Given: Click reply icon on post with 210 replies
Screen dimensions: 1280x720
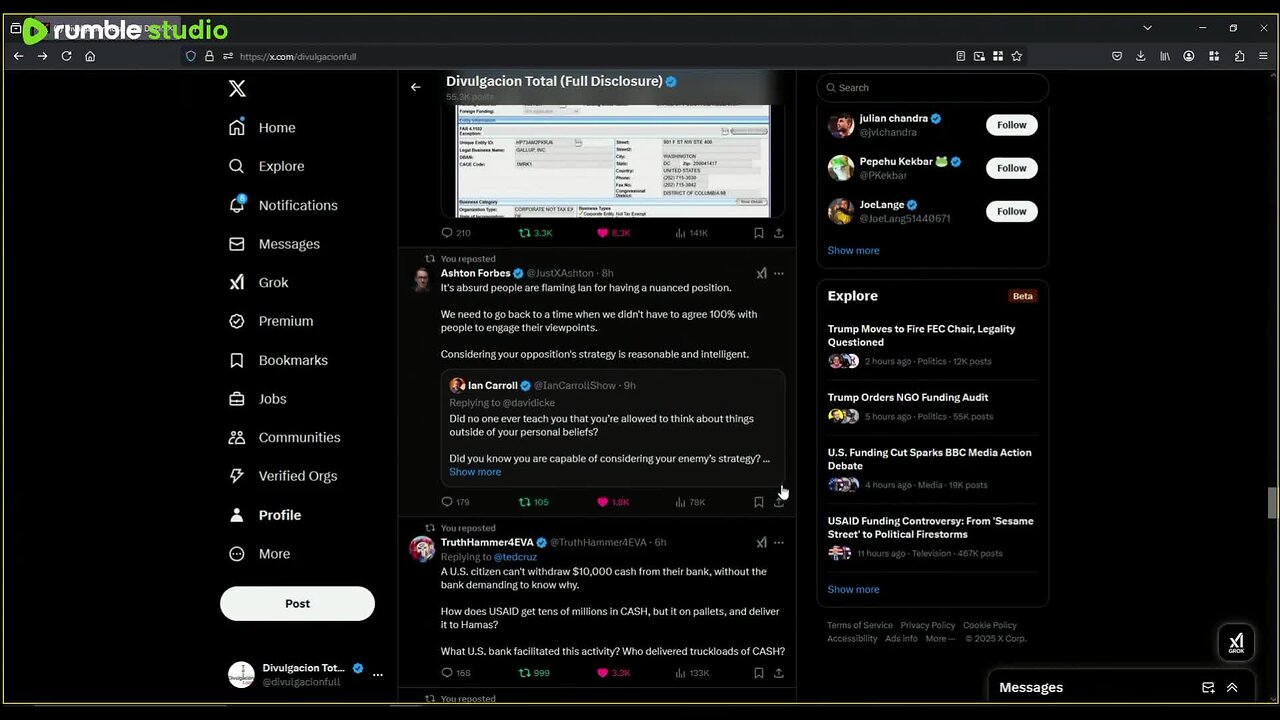Looking at the screenshot, I should [x=447, y=233].
